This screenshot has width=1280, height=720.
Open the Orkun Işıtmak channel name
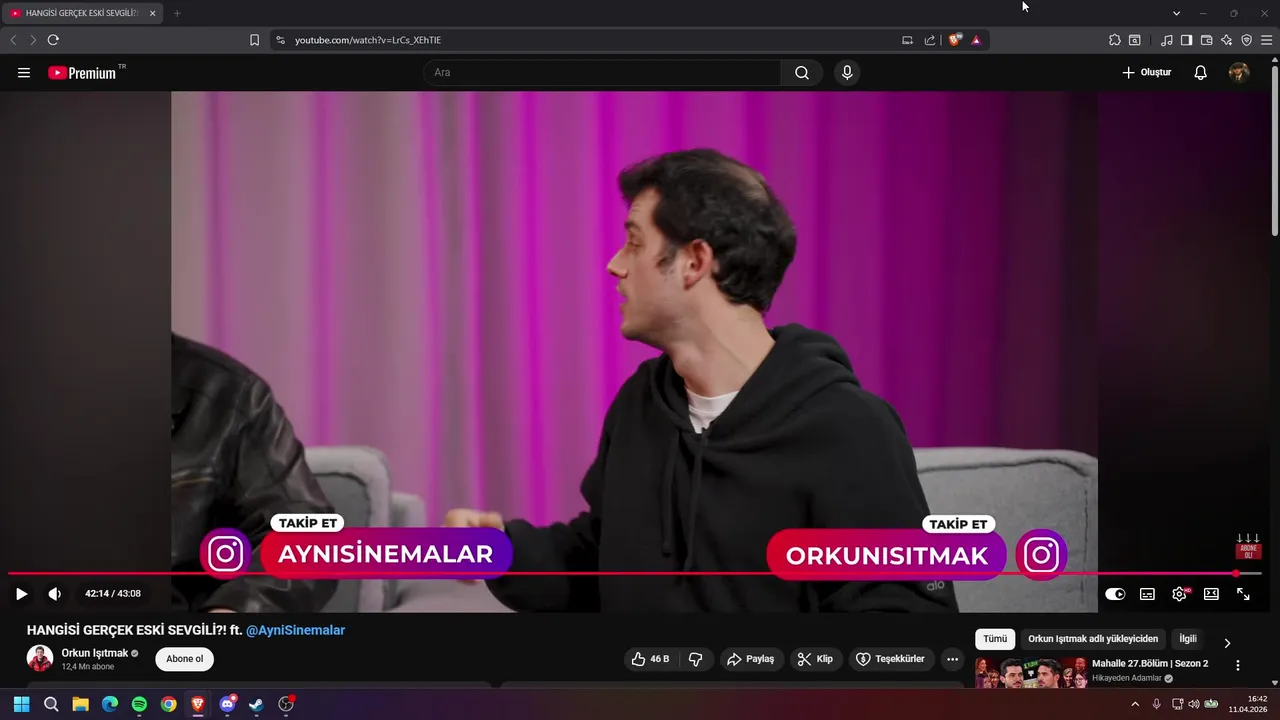(95, 653)
